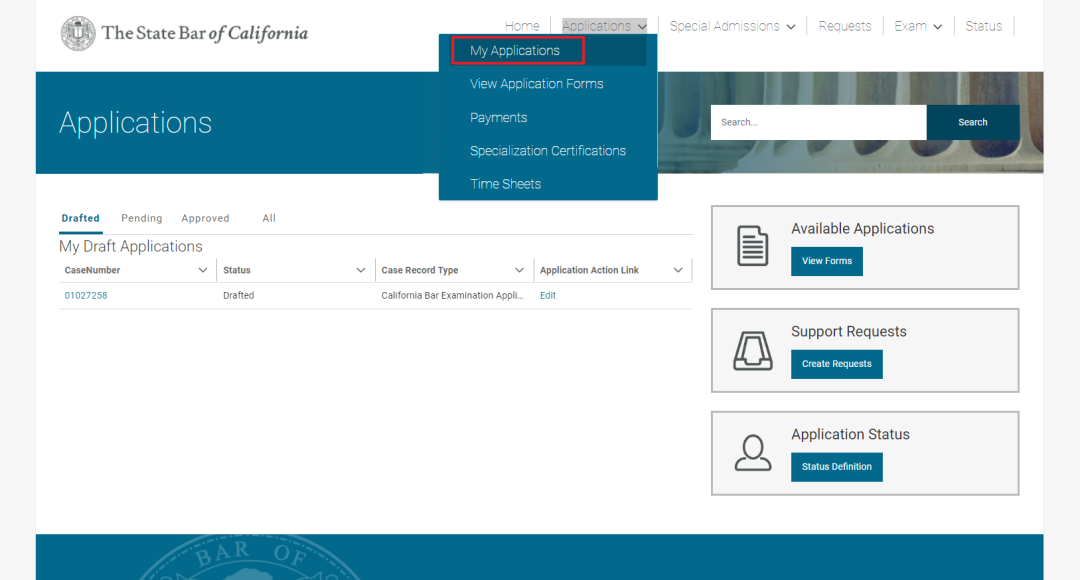The height and width of the screenshot is (580, 1080).
Task: Click the Search button
Action: 973,122
